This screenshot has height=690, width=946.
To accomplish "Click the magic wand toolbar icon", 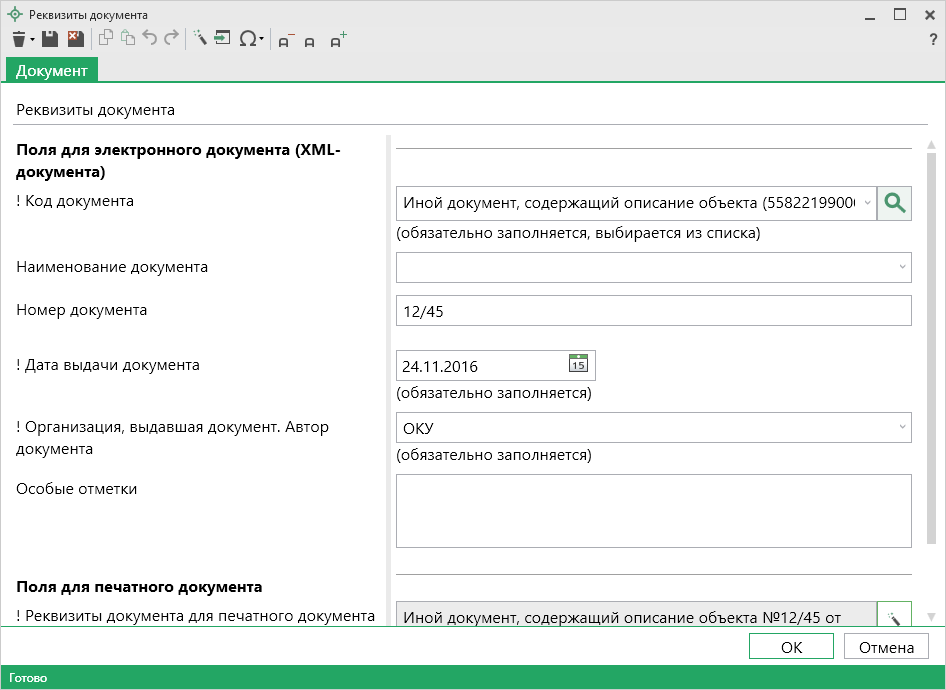I will pyautogui.click(x=200, y=39).
